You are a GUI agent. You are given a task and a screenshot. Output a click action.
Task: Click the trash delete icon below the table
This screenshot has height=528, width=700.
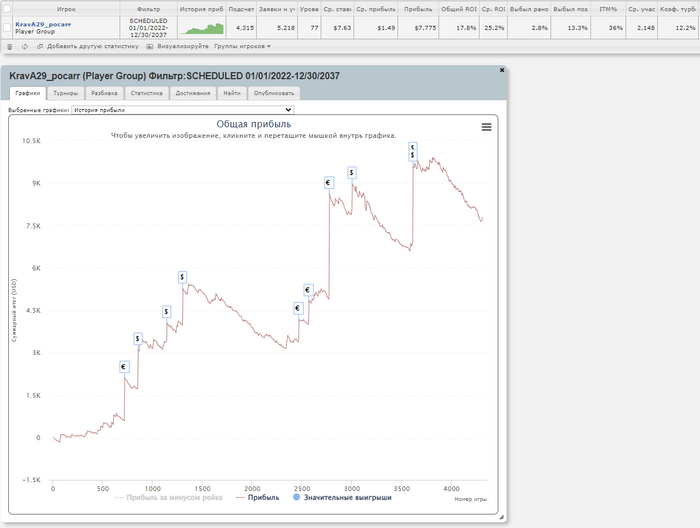click(x=10, y=46)
